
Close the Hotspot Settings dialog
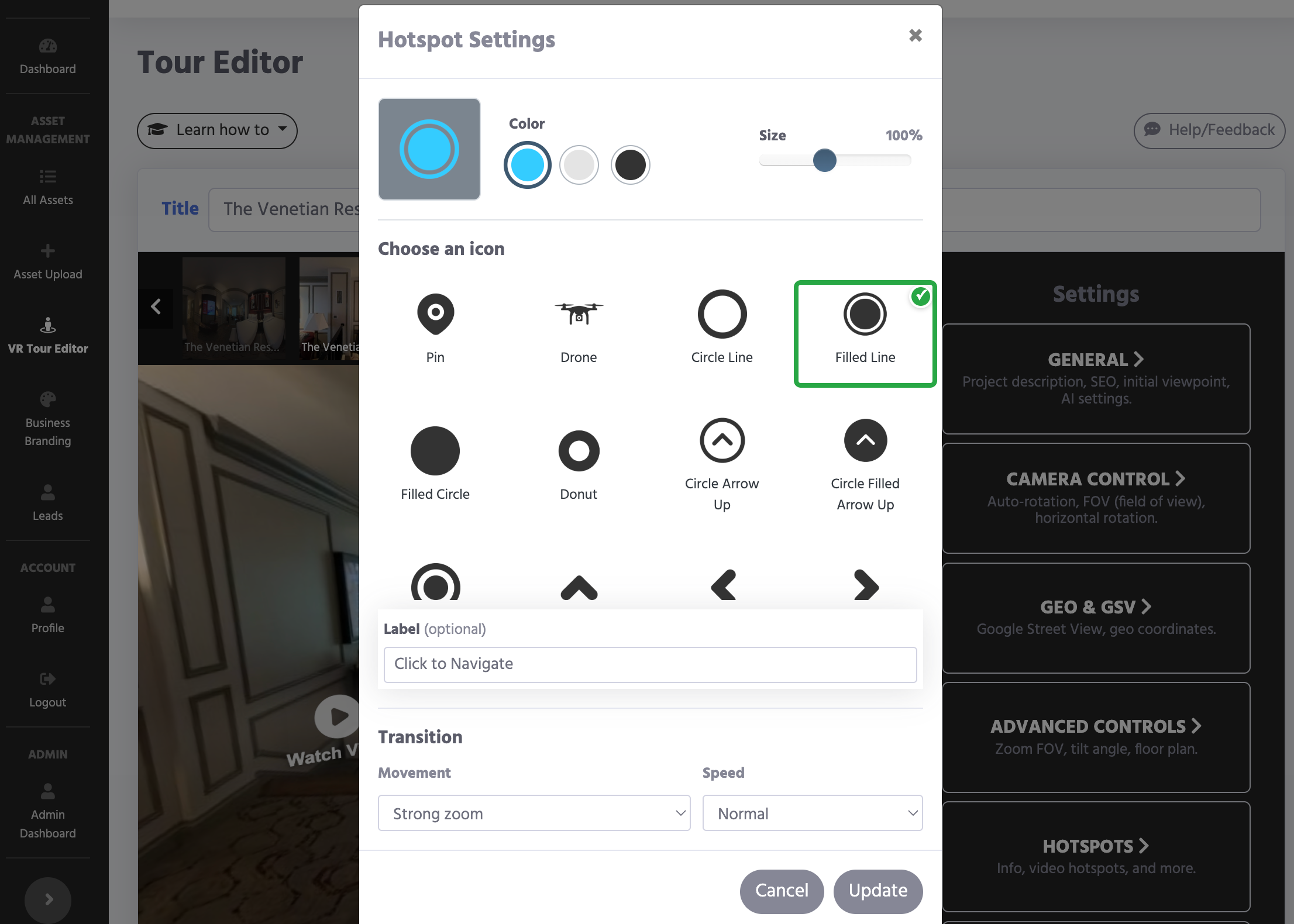916,36
